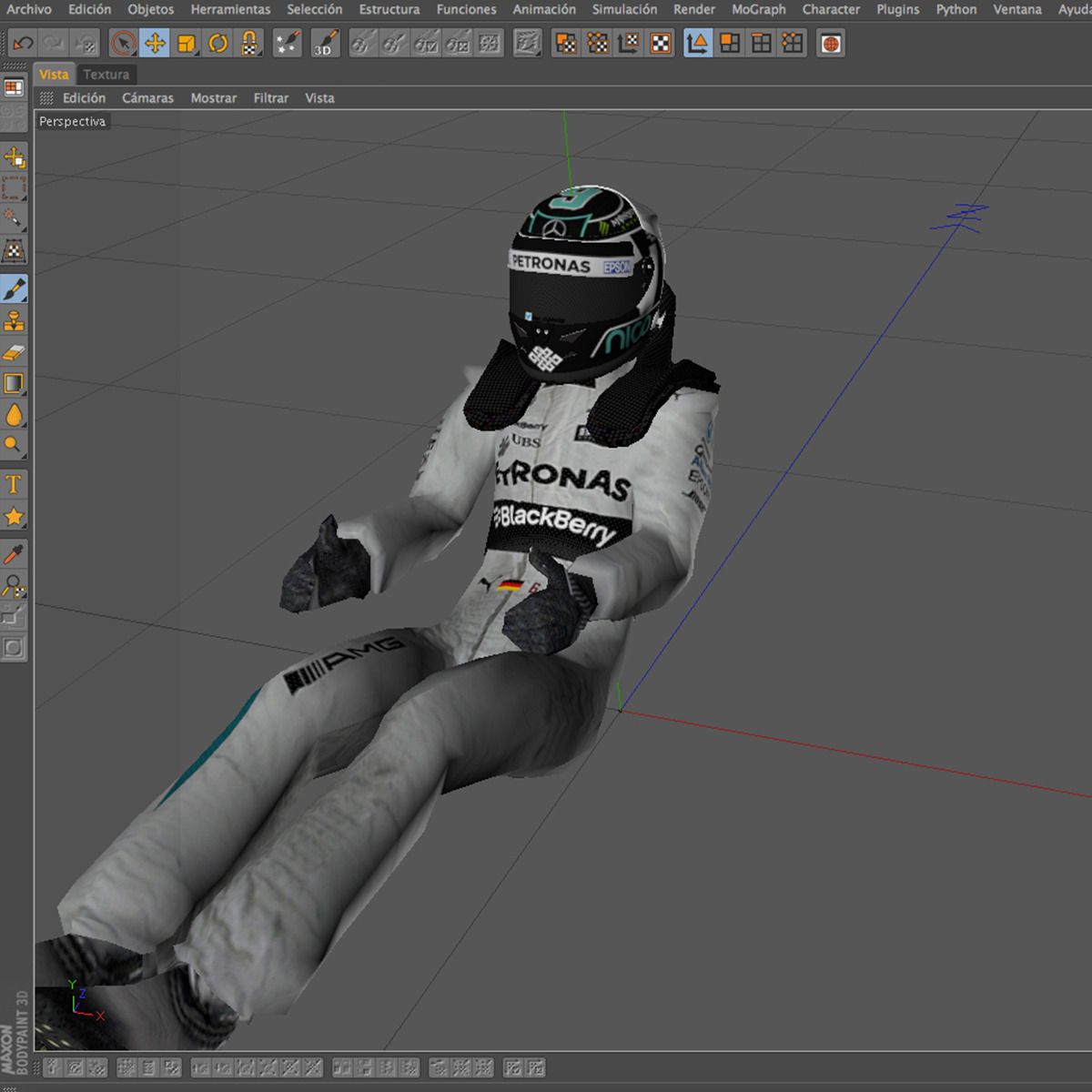Screen dimensions: 1092x1092
Task: Open the viewport Edición menu
Action: pyautogui.click(x=84, y=98)
